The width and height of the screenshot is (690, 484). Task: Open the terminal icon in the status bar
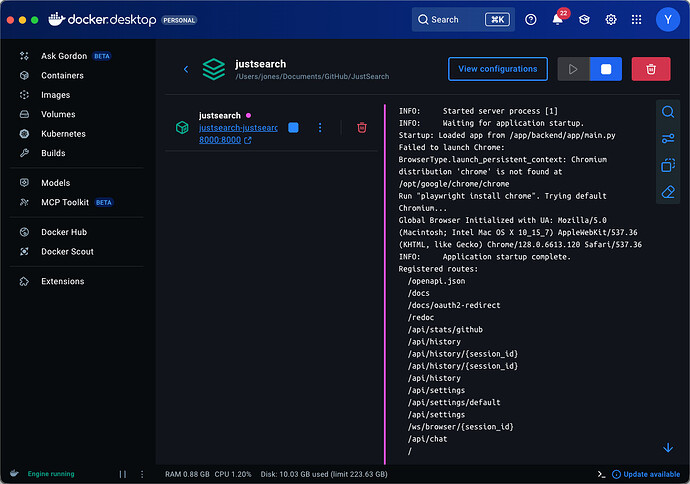601,474
